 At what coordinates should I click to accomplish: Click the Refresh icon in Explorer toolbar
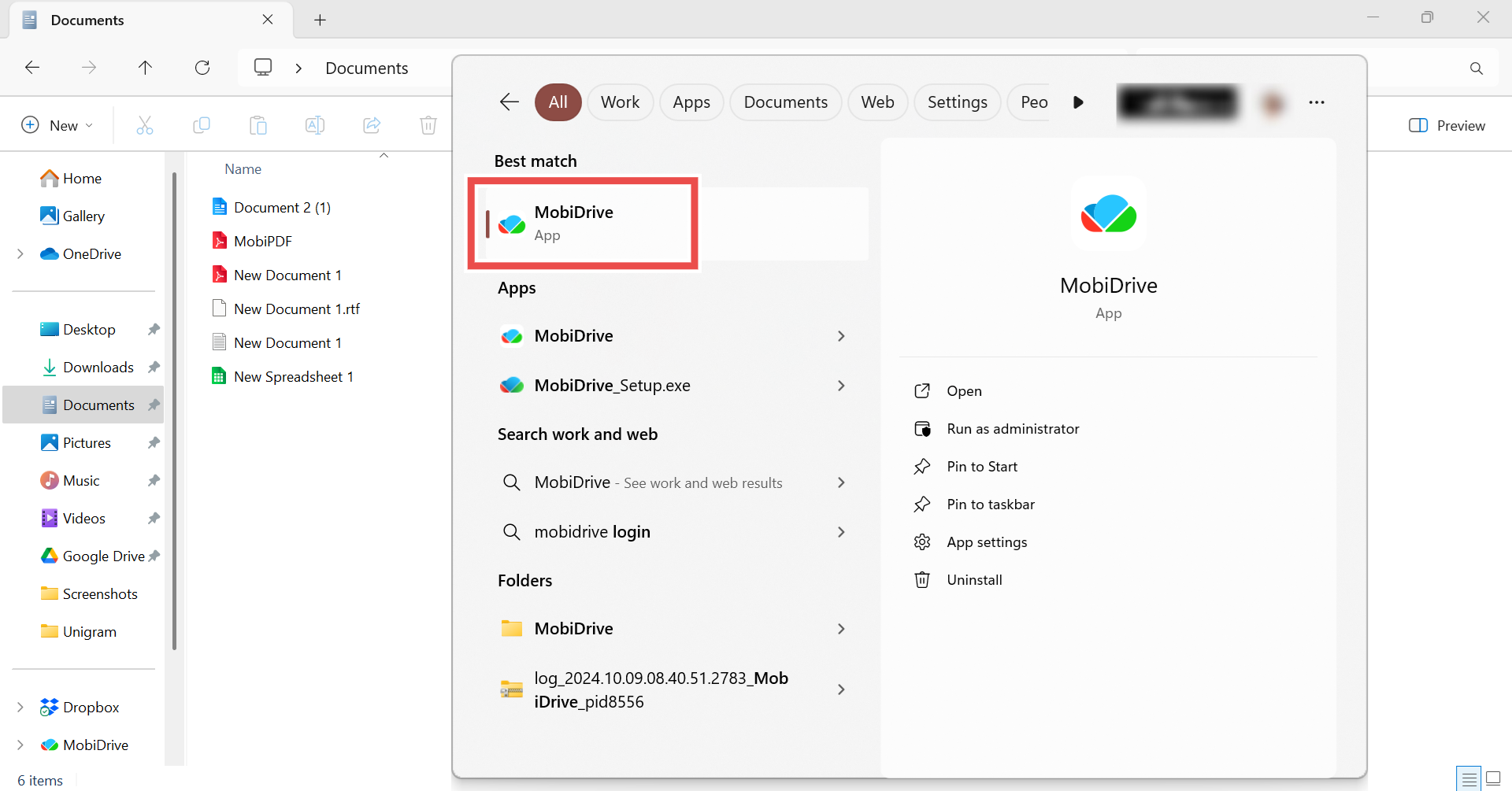point(202,68)
